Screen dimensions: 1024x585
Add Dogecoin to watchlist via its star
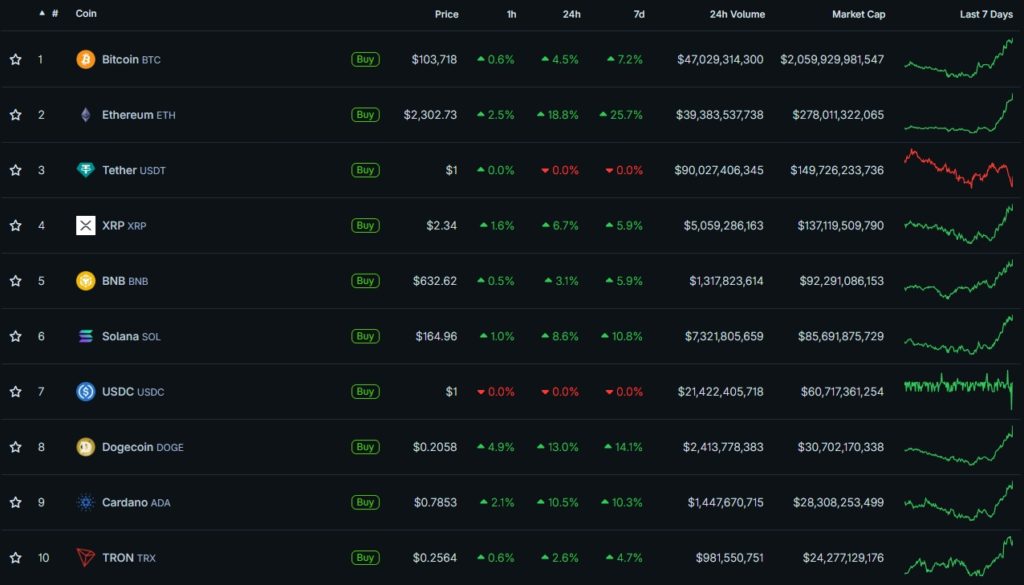pyautogui.click(x=14, y=447)
